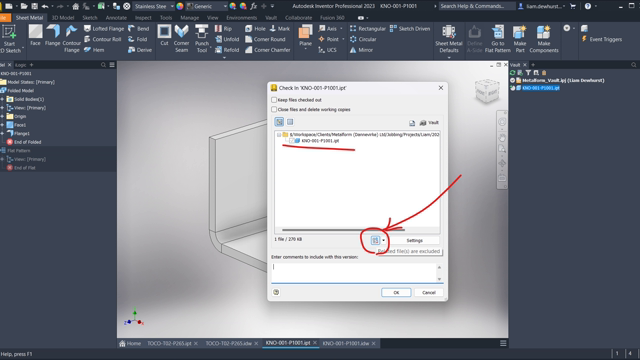Switch to the Manage ribbon tab
The image size is (640, 360).
click(x=189, y=18)
